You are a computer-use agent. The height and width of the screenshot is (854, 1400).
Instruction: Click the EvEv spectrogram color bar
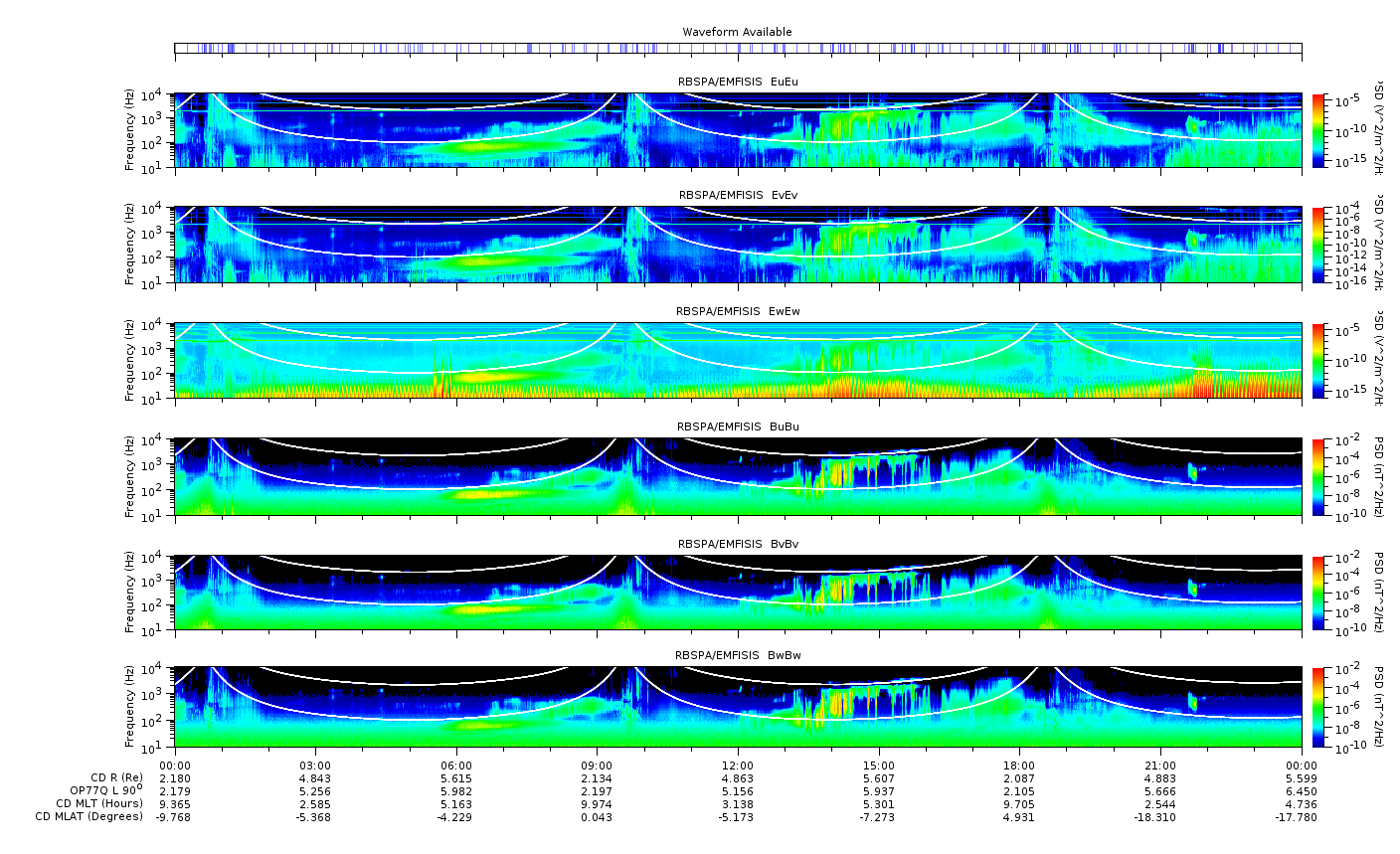coord(1318,245)
